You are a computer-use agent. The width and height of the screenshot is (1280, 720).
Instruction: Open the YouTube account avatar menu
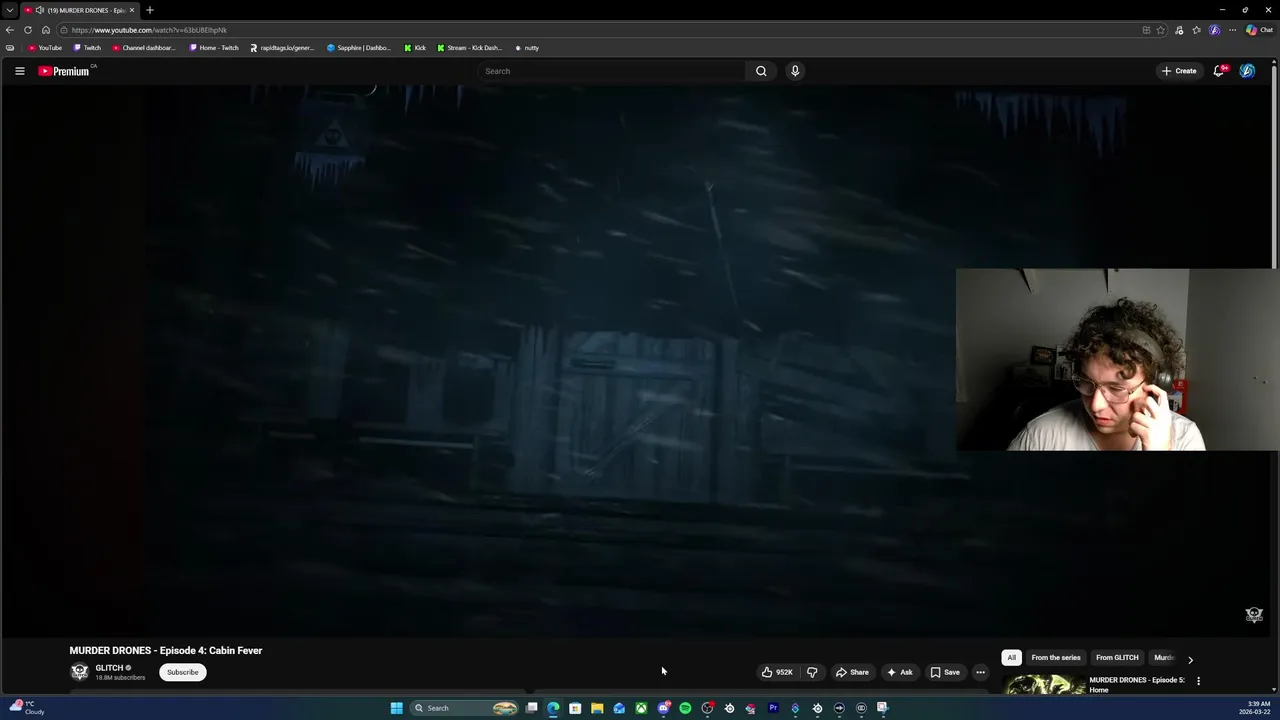click(1247, 71)
